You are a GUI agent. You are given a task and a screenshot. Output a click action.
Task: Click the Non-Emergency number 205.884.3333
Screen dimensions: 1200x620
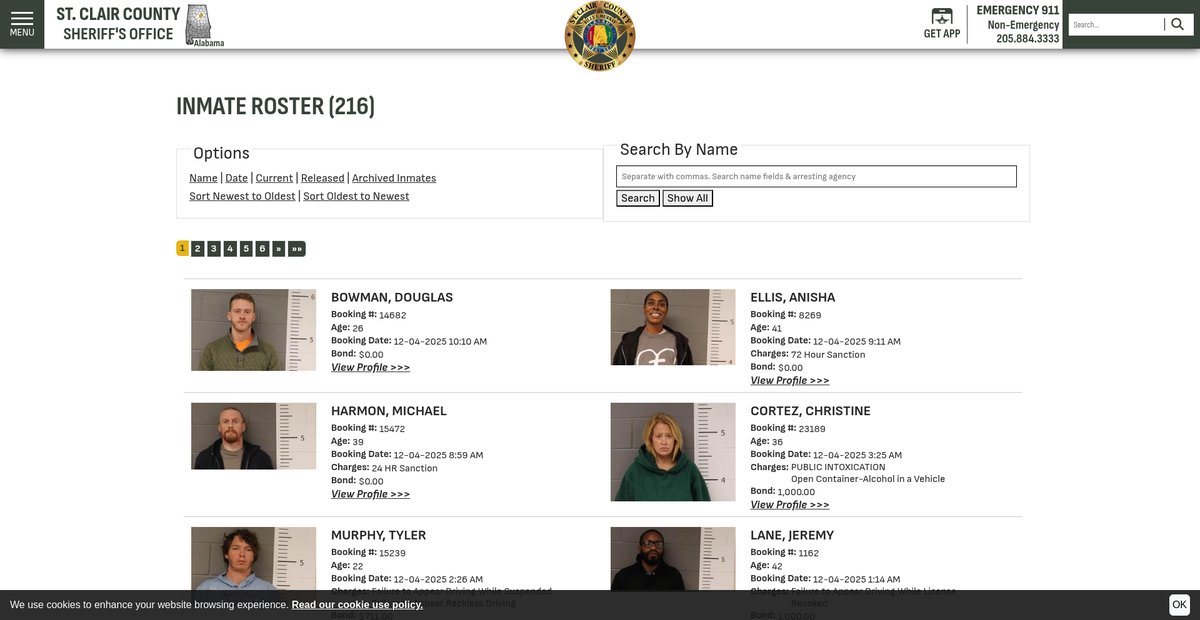(x=1027, y=39)
